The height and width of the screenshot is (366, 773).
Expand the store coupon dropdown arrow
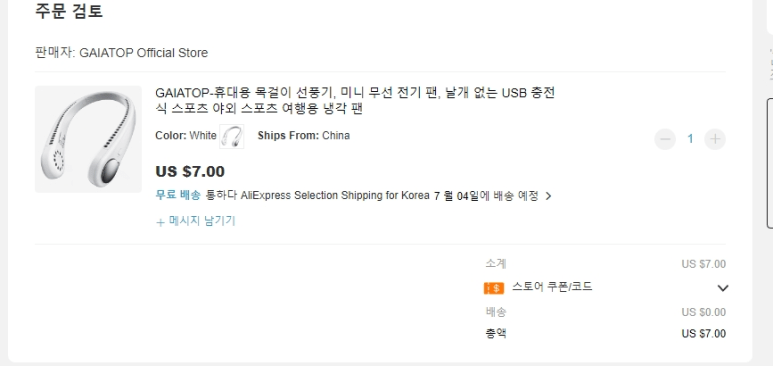[x=722, y=288]
